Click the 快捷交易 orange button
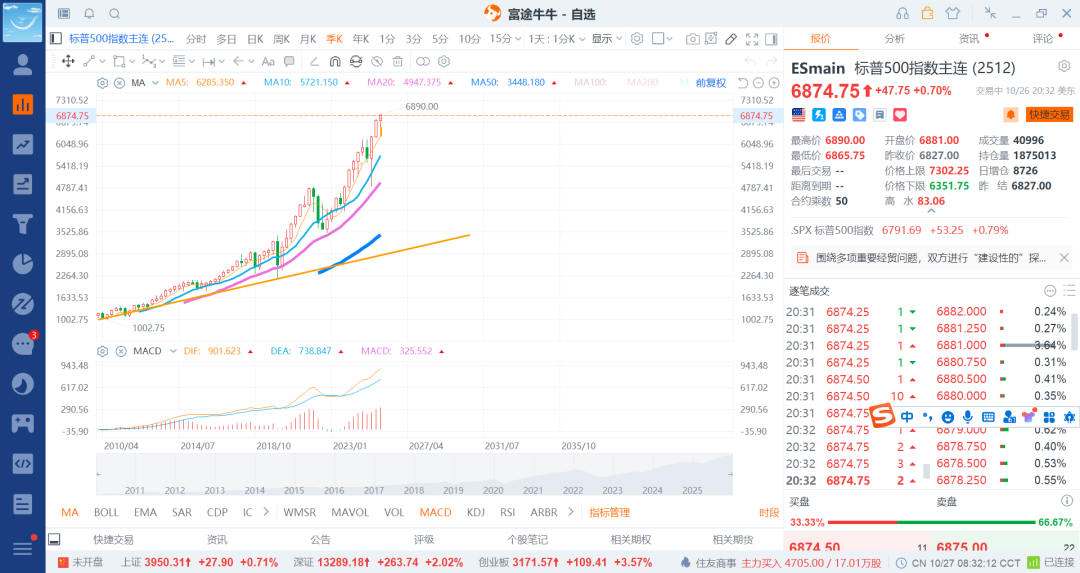This screenshot has width=1080, height=573. [1049, 115]
